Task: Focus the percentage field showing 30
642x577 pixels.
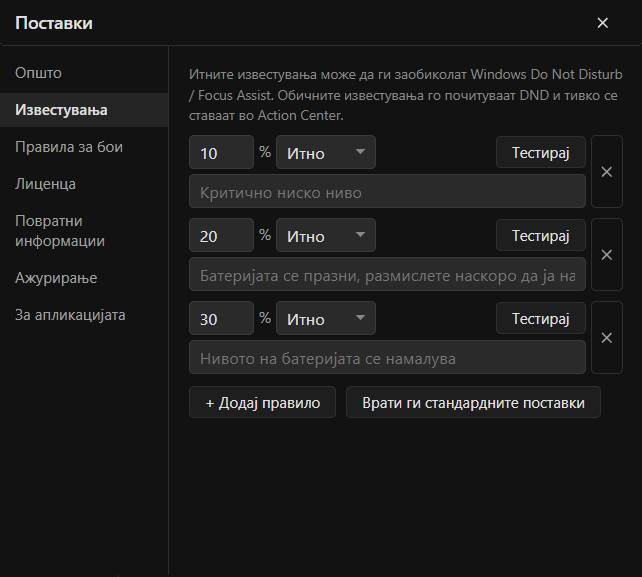Action: click(222, 318)
